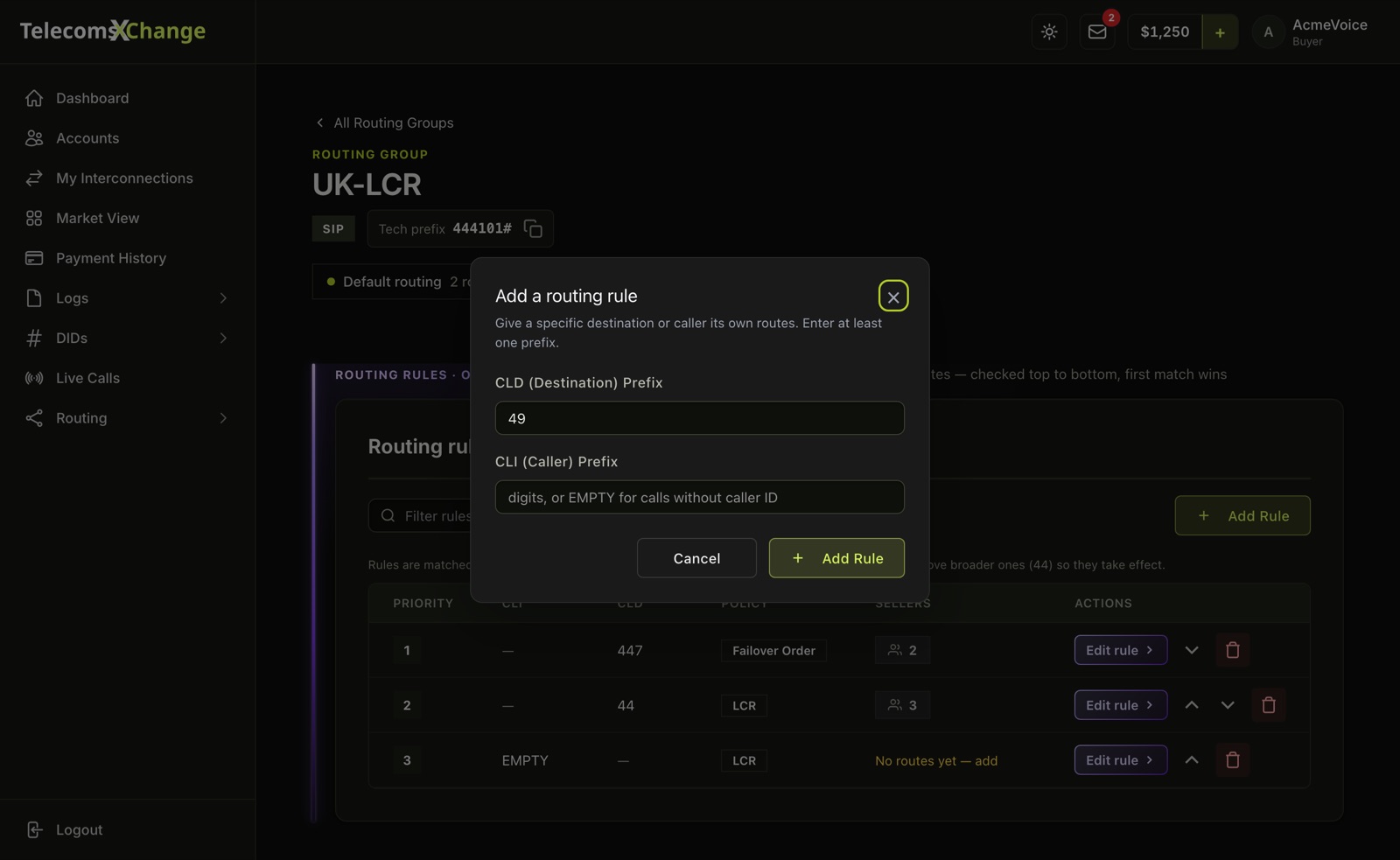This screenshot has height=860, width=1400.
Task: Click the 2 sellers badge on rule 447
Action: pyautogui.click(x=902, y=650)
